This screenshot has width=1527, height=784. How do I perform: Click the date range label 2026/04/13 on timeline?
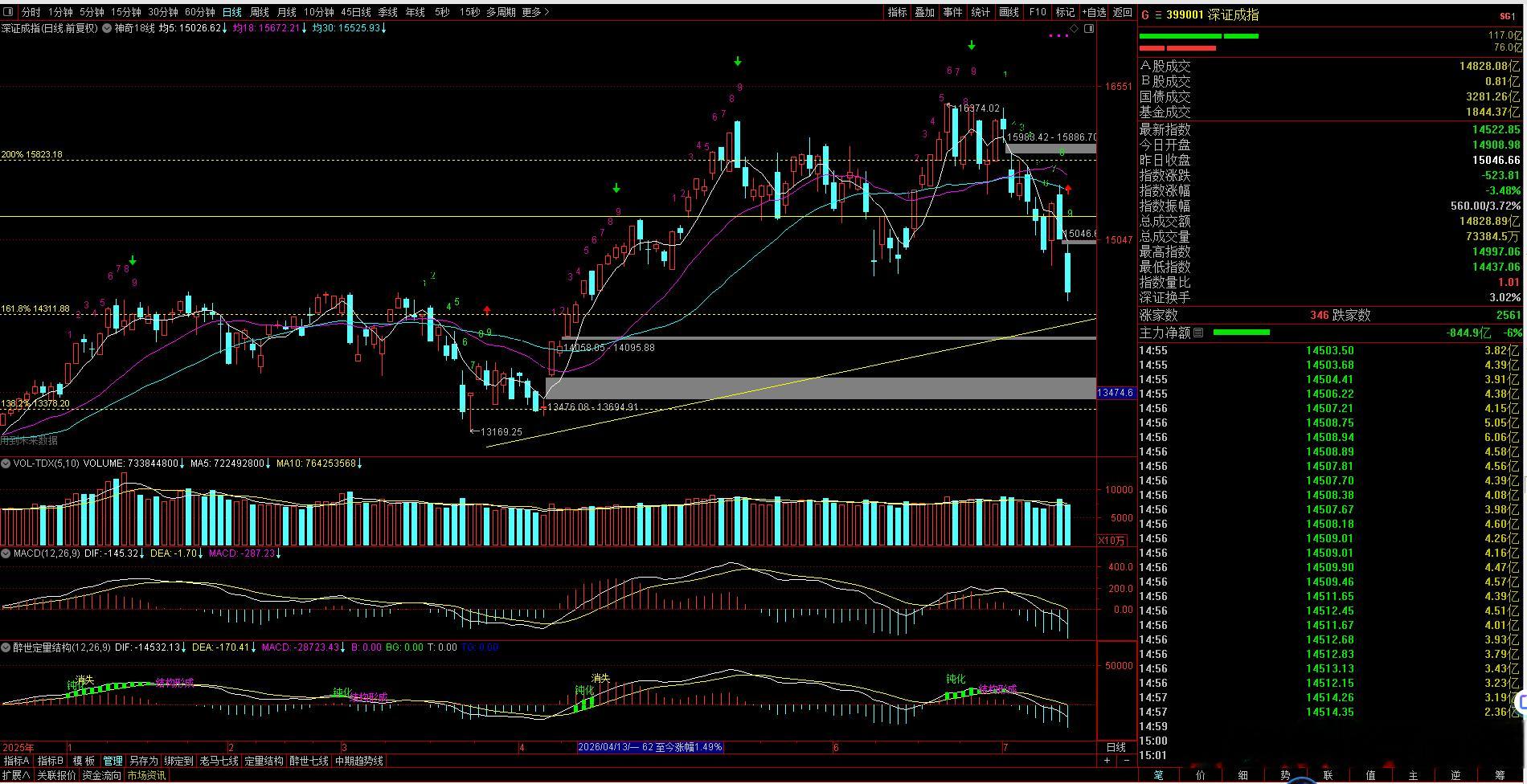650,747
